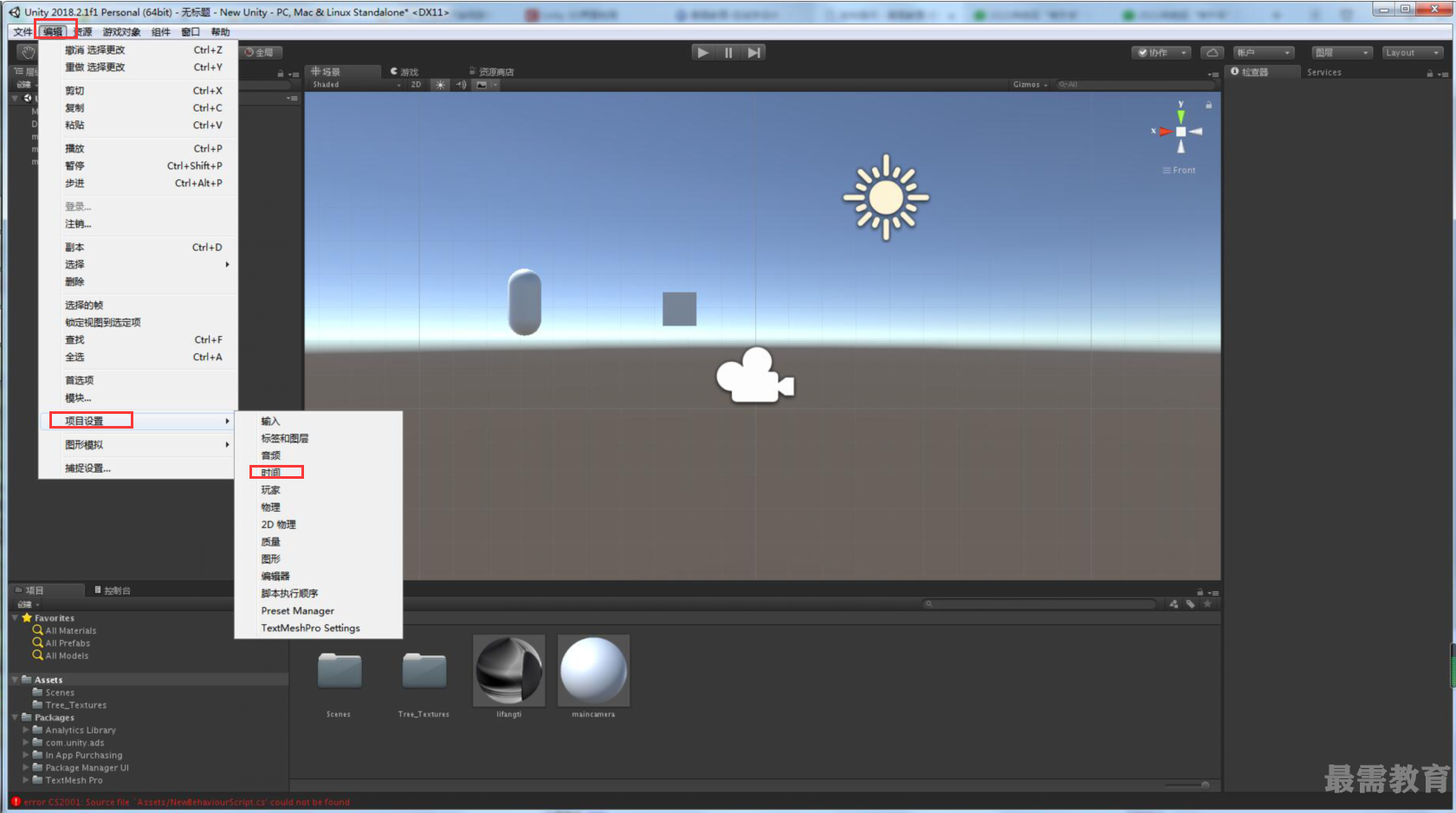The image size is (1456, 813).
Task: Click the save search star icon
Action: pyautogui.click(x=1207, y=604)
